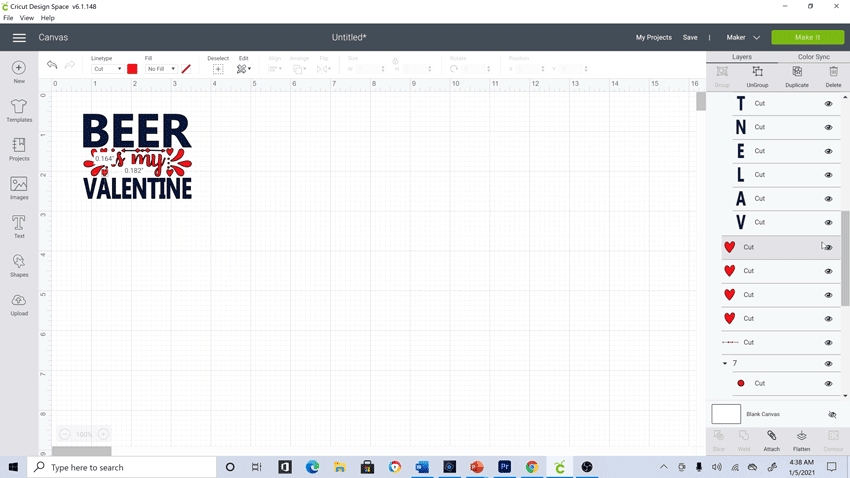Click the Make It button

[808, 37]
